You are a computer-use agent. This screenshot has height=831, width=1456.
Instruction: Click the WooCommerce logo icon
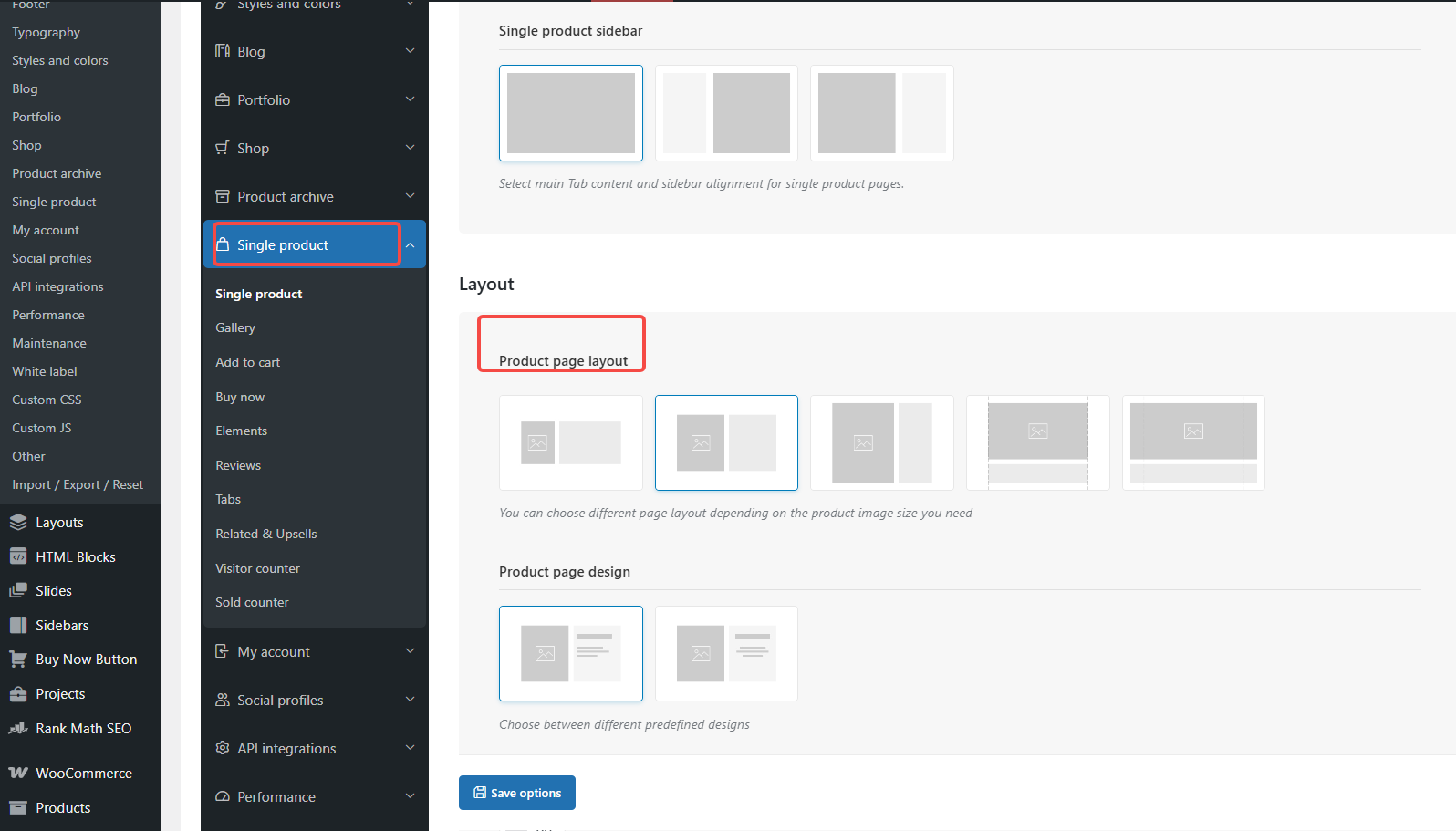pos(18,773)
